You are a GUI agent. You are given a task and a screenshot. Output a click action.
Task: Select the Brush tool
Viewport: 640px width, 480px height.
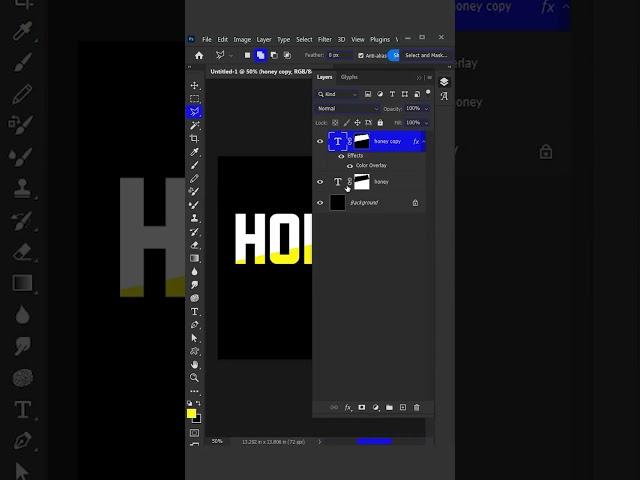[x=194, y=165]
